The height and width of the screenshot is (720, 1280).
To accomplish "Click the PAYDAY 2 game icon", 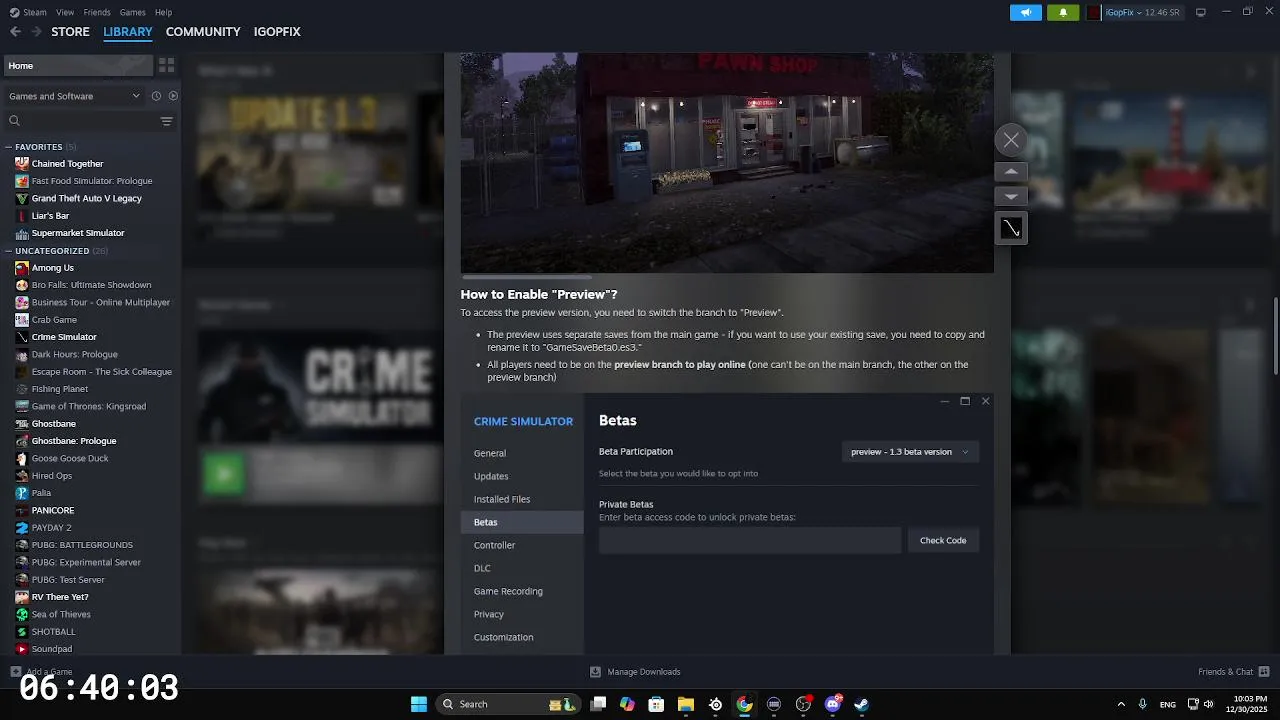I will (22, 528).
